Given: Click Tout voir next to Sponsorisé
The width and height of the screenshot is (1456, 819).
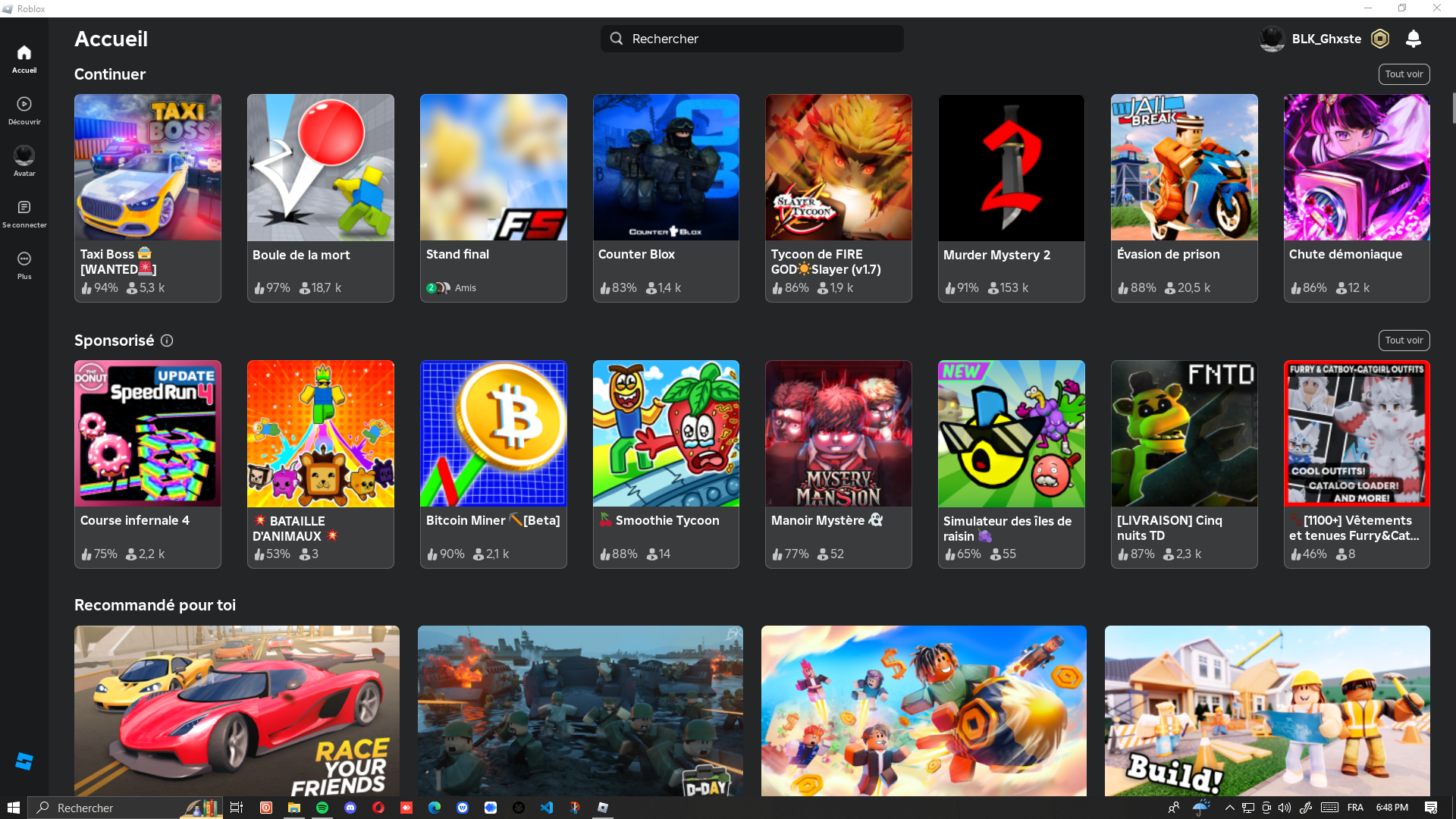Looking at the screenshot, I should tap(1404, 340).
